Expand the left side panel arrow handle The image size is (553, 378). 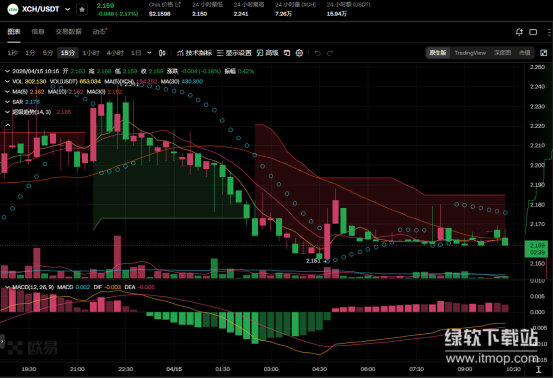pos(2,341)
